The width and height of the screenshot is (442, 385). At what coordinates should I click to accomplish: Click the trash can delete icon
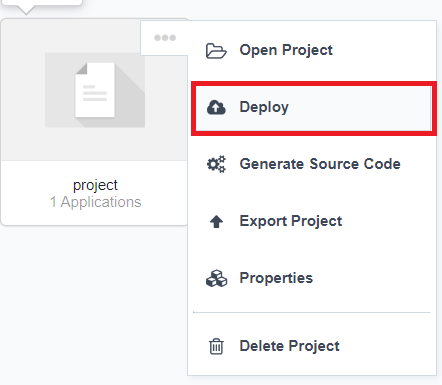(216, 346)
